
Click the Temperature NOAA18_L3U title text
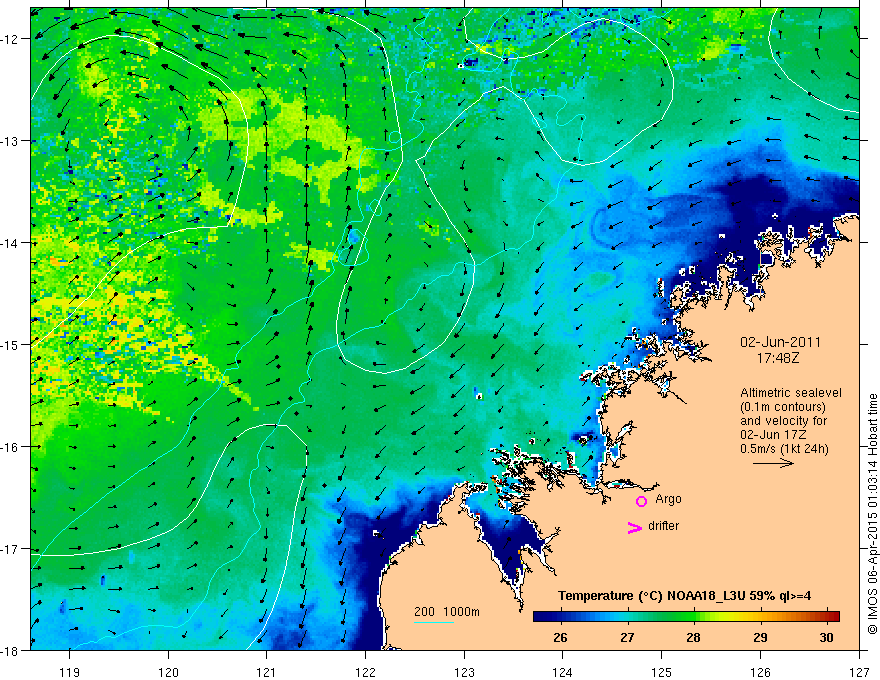tap(684, 596)
